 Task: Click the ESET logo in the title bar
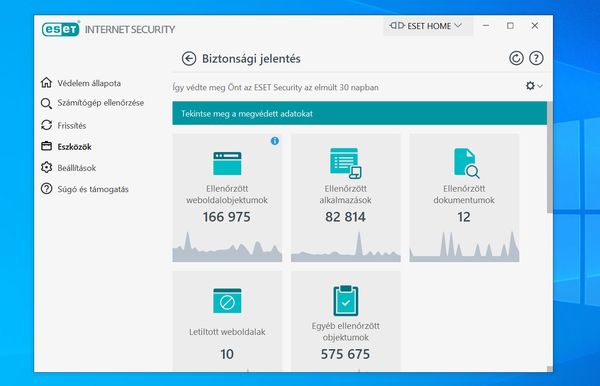point(60,29)
